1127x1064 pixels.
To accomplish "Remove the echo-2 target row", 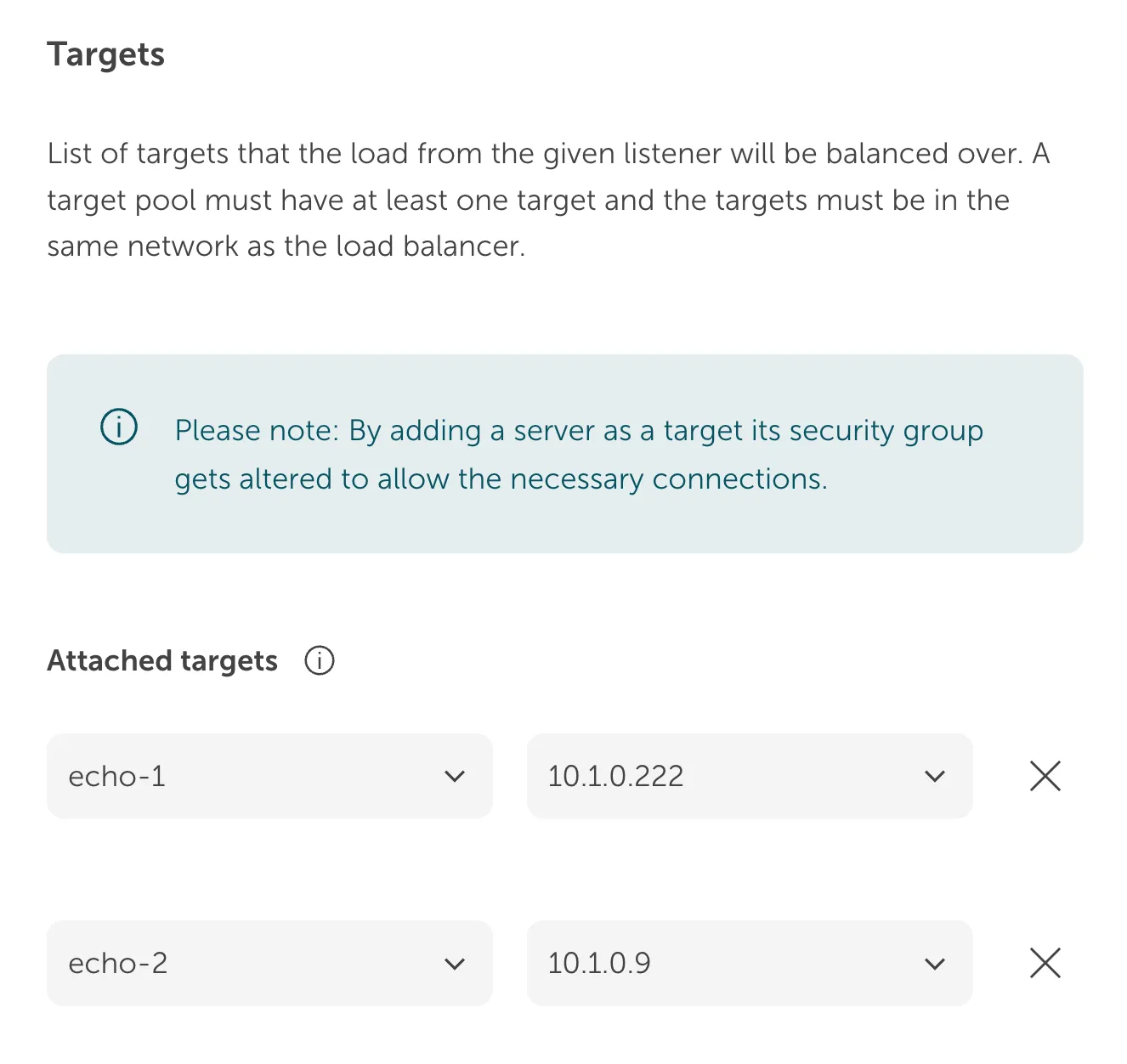I will 1045,963.
